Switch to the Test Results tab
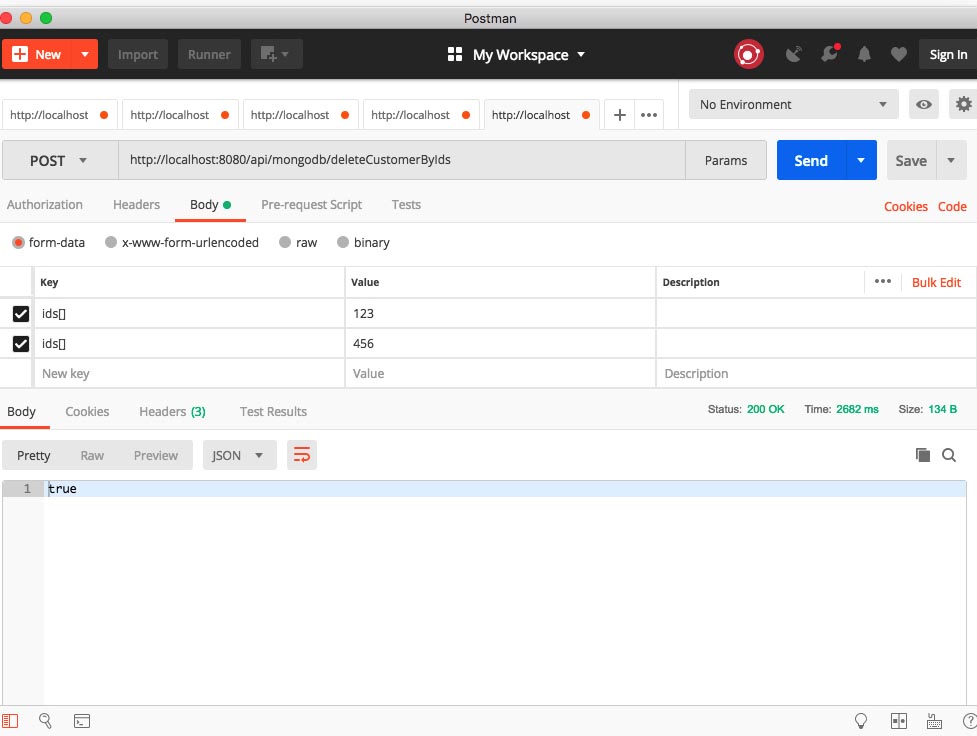977x736 pixels. 273,412
